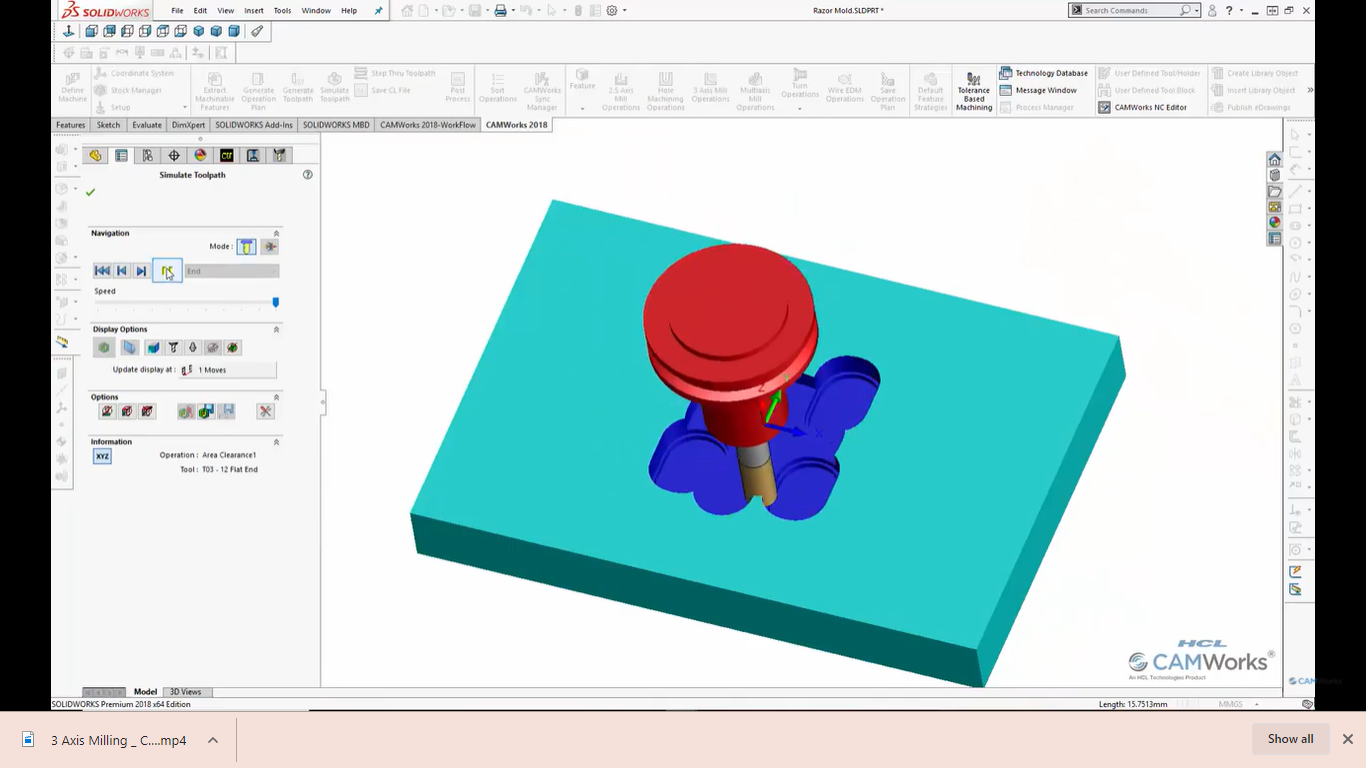This screenshot has width=1366, height=768.
Task: Open Tolerance Based Machining tool
Action: point(973,91)
